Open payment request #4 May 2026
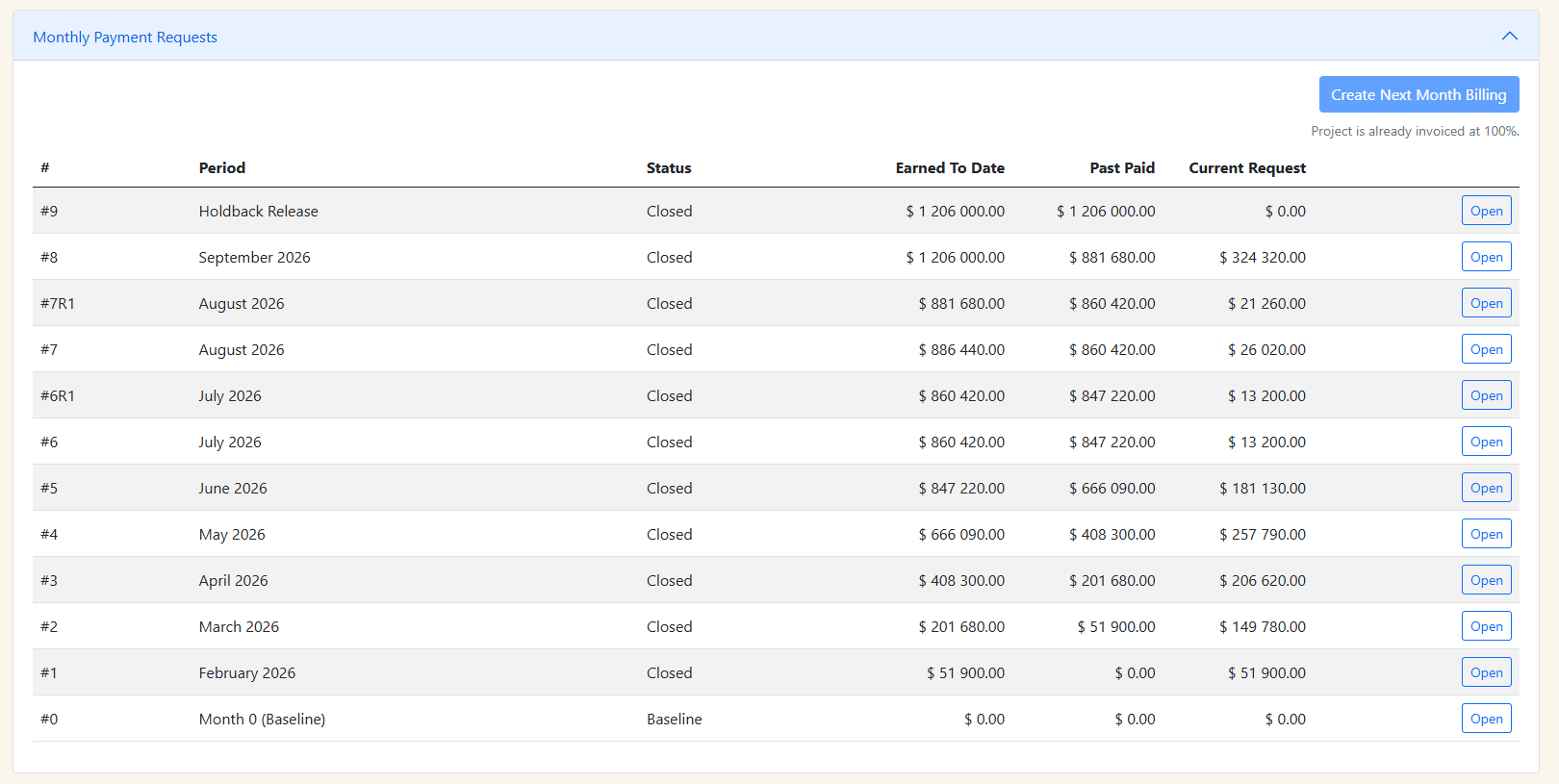Viewport: 1559px width, 784px height. (1486, 534)
